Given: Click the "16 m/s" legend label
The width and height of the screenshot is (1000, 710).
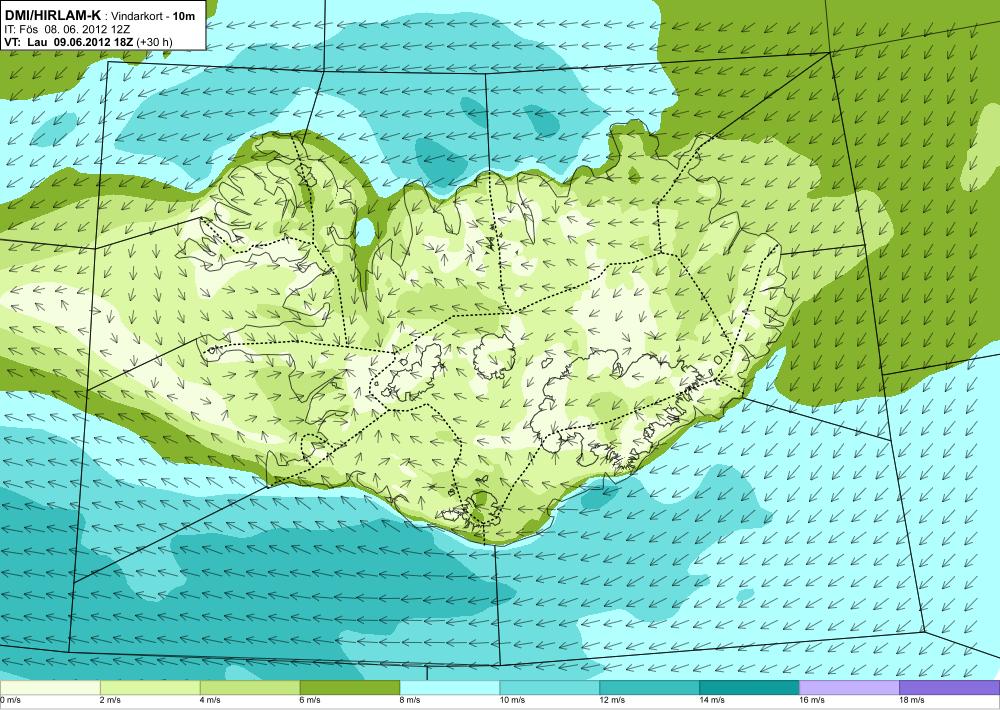Looking at the screenshot, I should click(x=813, y=700).
